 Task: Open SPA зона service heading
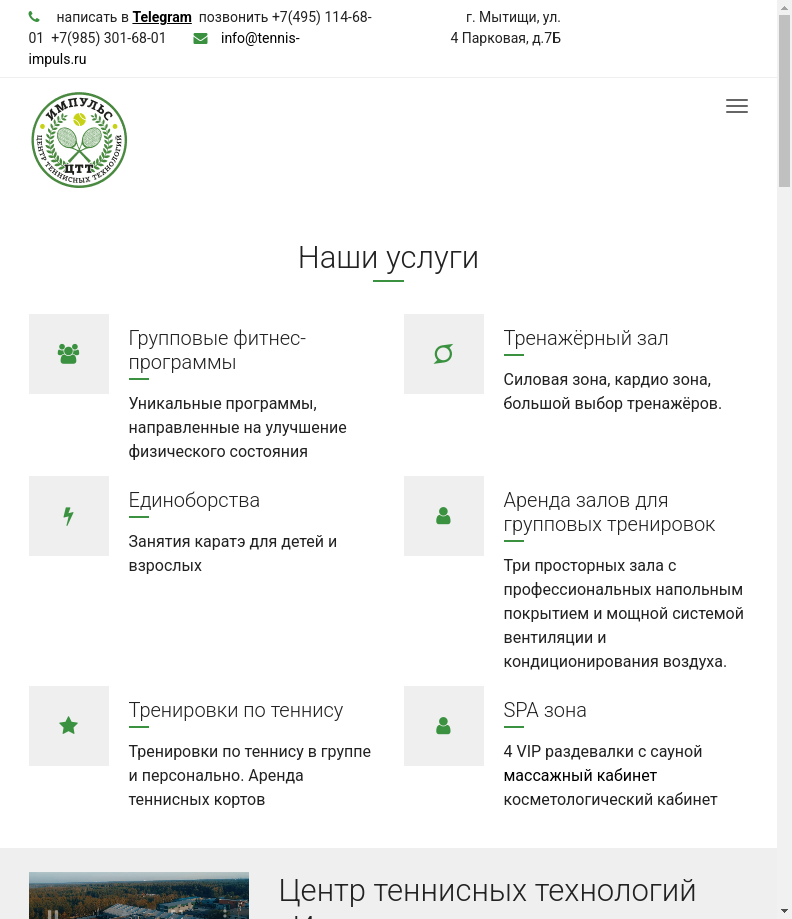pyautogui.click(x=545, y=710)
